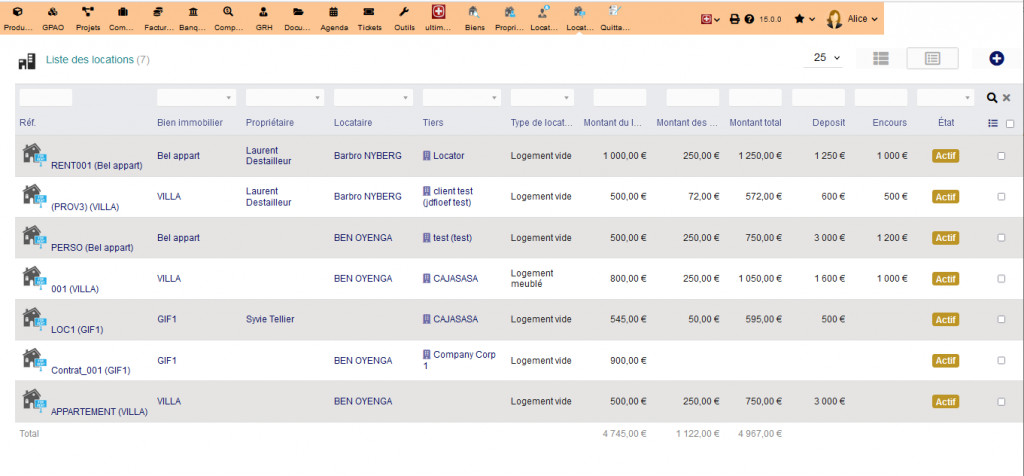Image resolution: width=1024 pixels, height=476 pixels.
Task: Open Laurent Destailleur owner link in first row
Action: [x=268, y=156]
